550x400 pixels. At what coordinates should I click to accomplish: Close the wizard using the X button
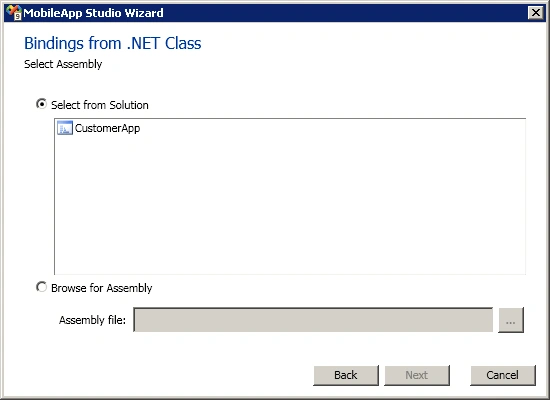point(536,13)
